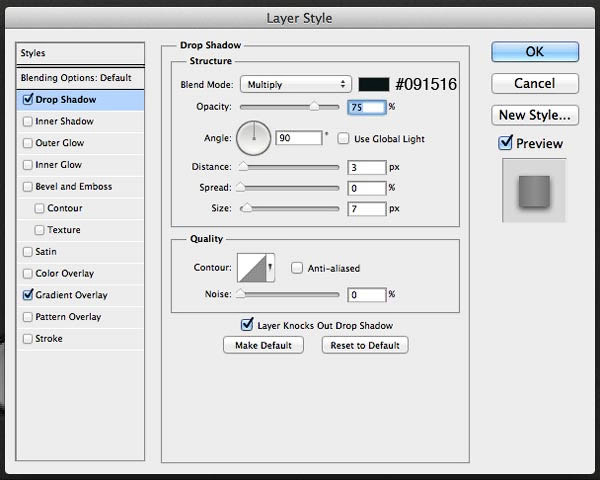Toggle Layer Knocks Out Drop Shadow
This screenshot has width=600, height=480.
click(x=247, y=325)
